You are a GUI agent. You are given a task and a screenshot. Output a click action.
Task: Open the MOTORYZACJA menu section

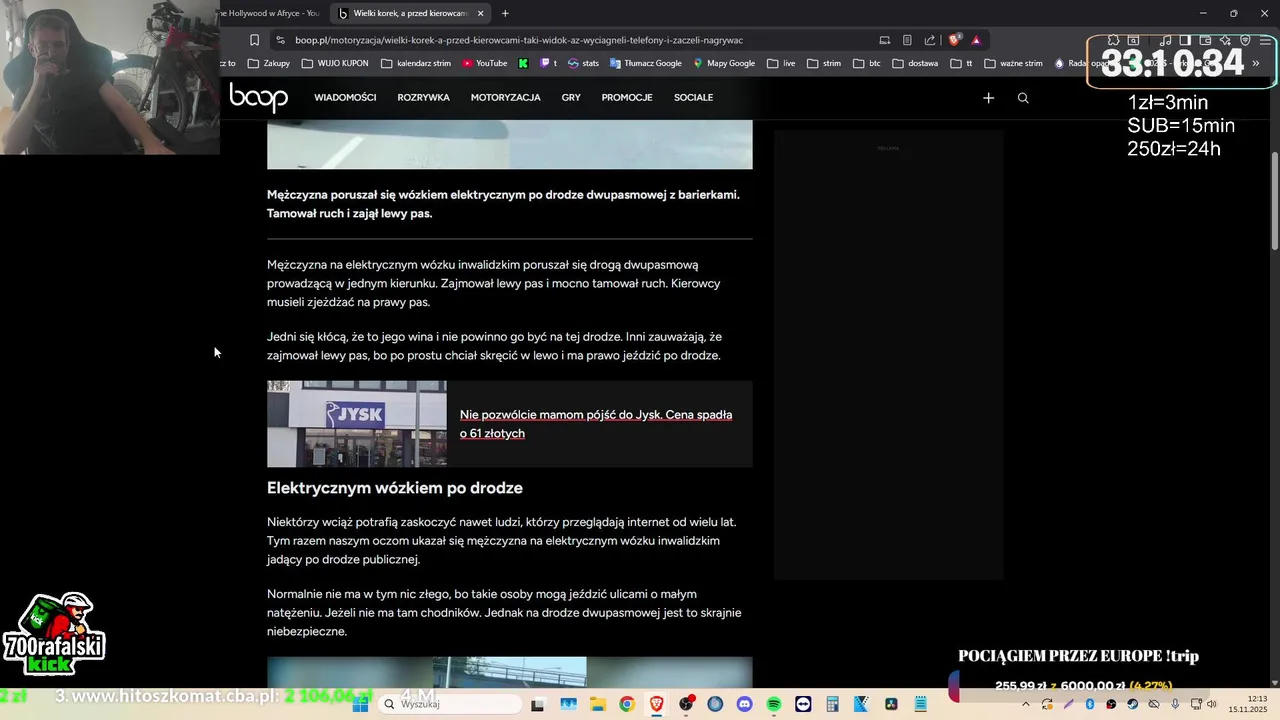[x=505, y=98]
